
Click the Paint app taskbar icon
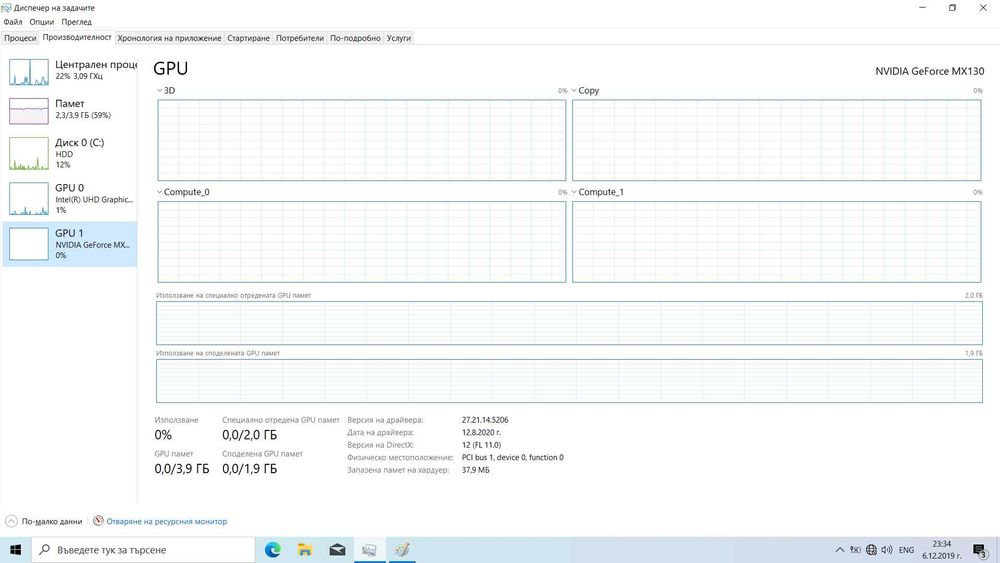pyautogui.click(x=402, y=550)
